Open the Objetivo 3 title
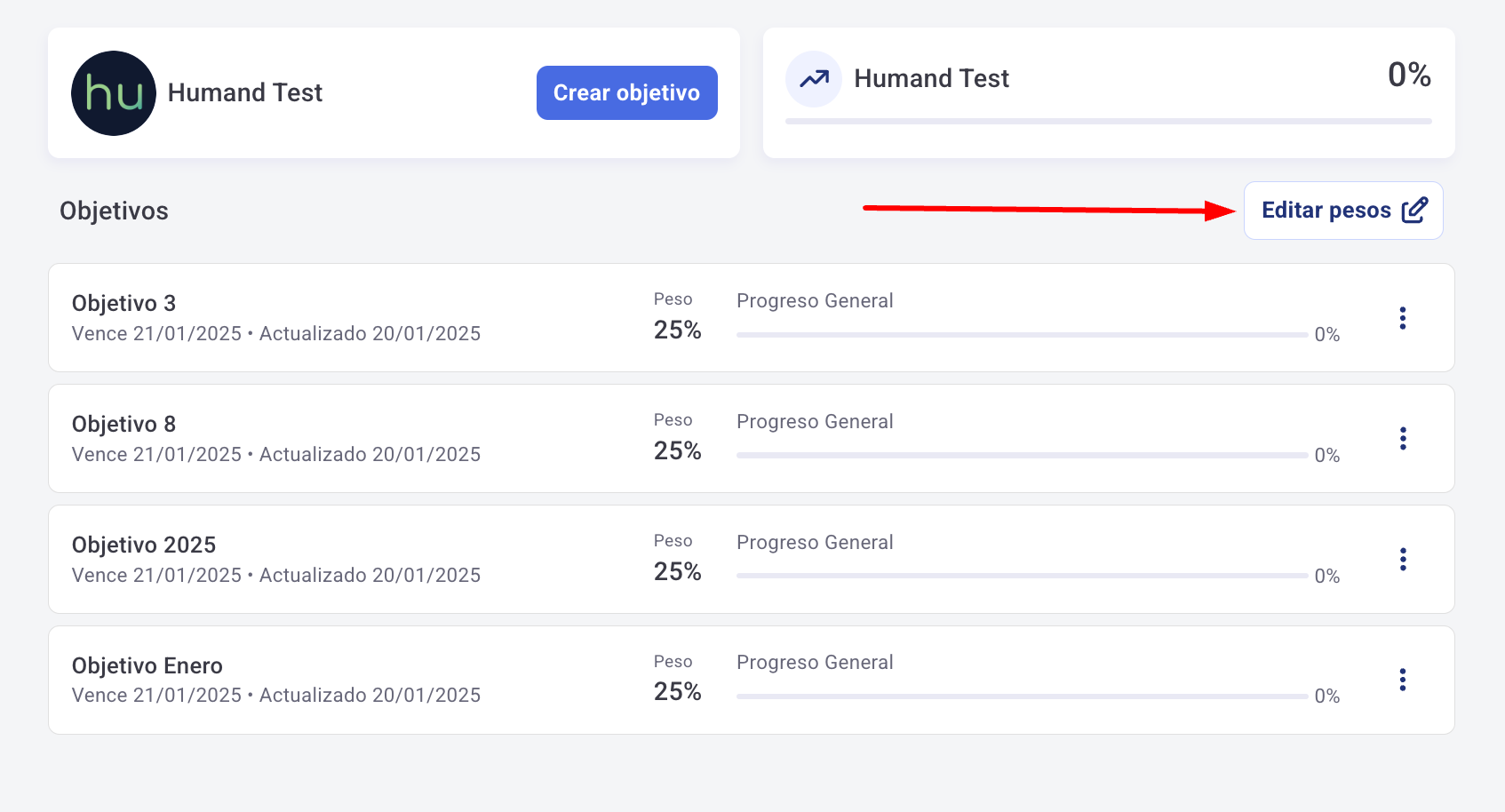 pos(124,304)
